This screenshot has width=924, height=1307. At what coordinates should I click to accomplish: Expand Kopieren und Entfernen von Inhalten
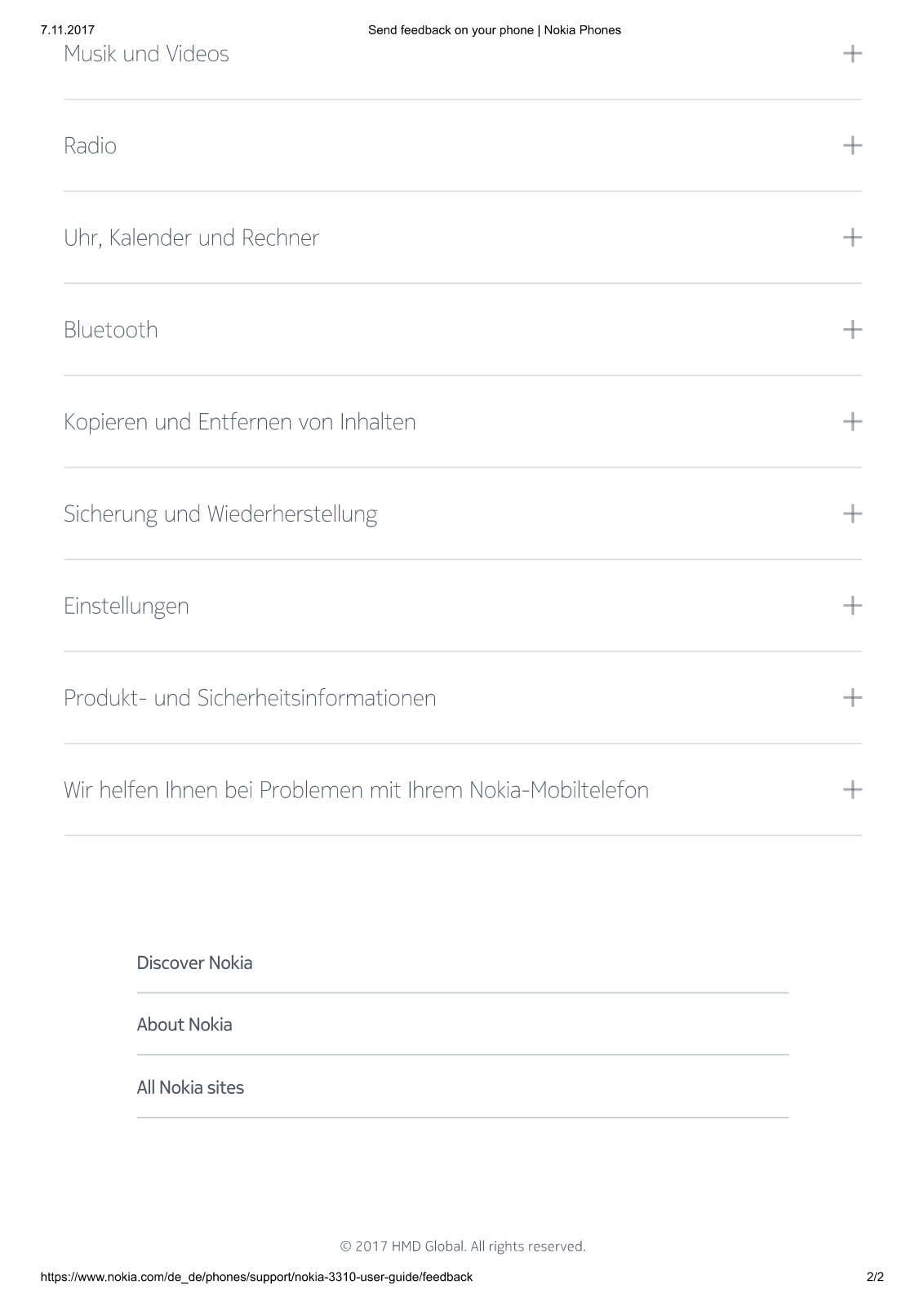point(240,422)
